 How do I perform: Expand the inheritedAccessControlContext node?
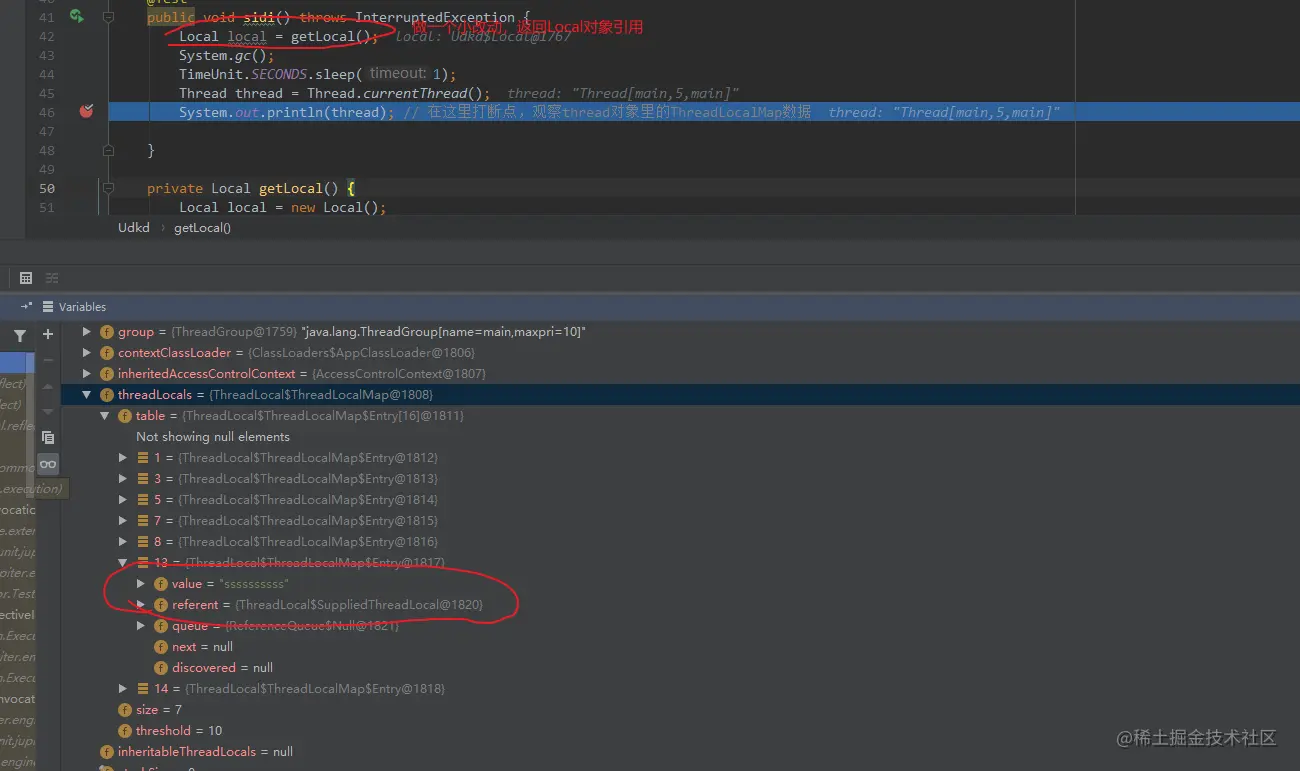click(x=87, y=373)
